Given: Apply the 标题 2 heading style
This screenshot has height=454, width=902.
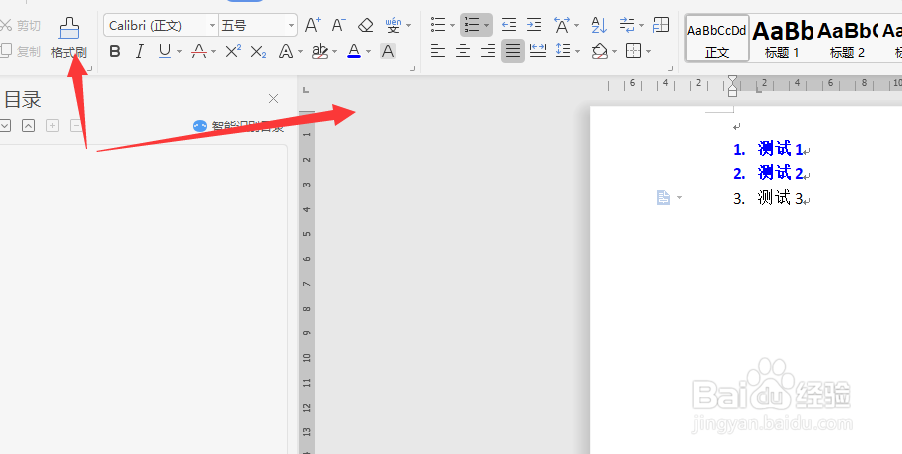Looking at the screenshot, I should [847, 38].
